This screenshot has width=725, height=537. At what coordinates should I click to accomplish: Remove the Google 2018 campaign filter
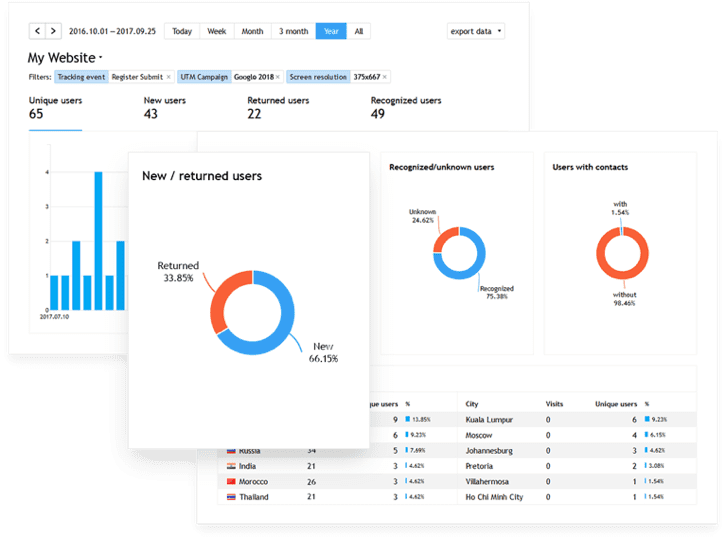coord(277,77)
